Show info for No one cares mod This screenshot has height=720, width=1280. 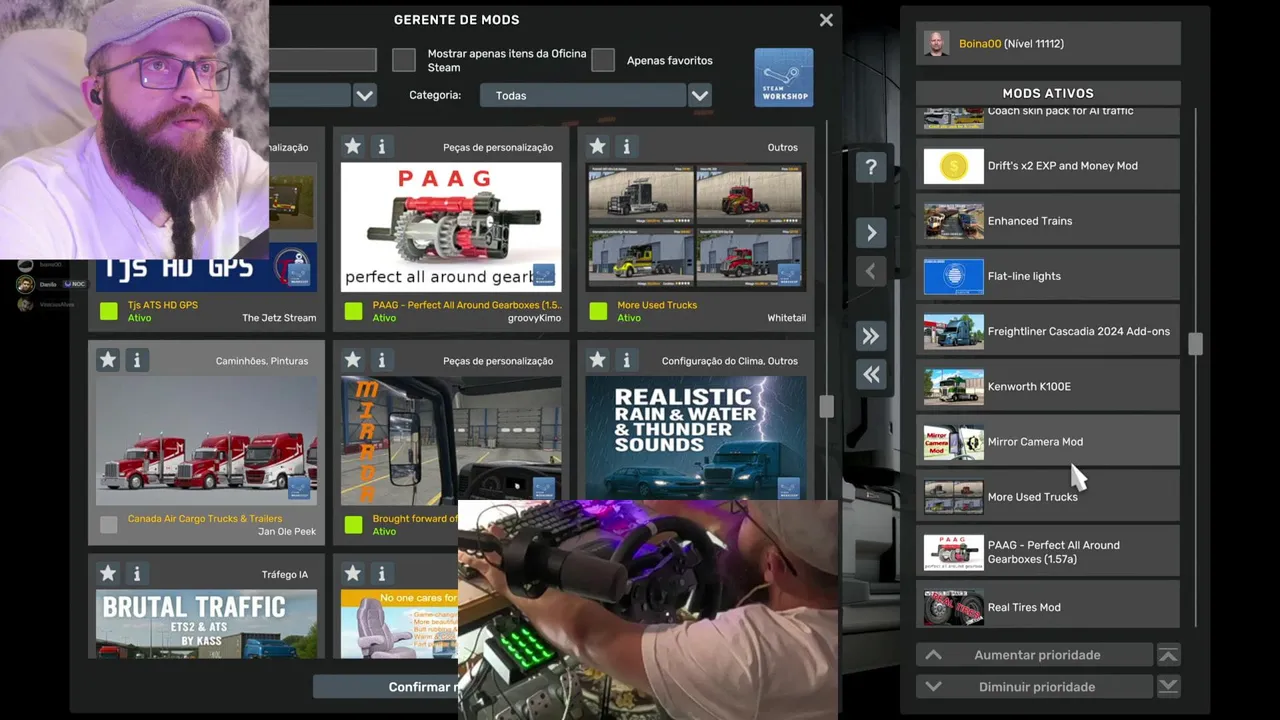coord(381,574)
